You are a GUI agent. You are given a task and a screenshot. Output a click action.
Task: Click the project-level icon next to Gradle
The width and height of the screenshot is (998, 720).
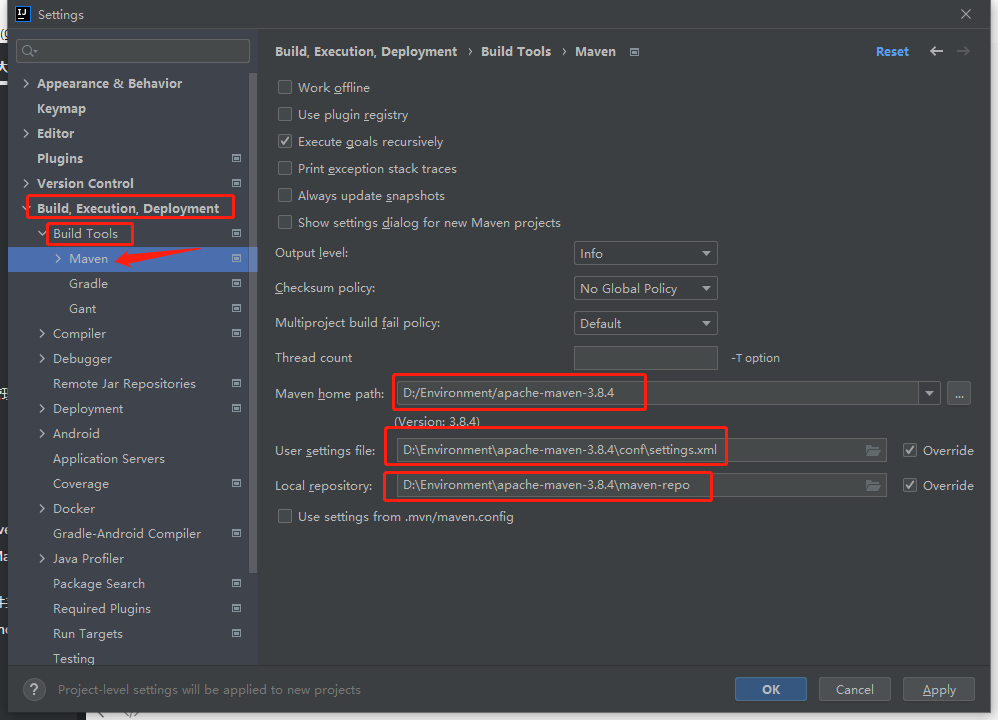click(236, 283)
